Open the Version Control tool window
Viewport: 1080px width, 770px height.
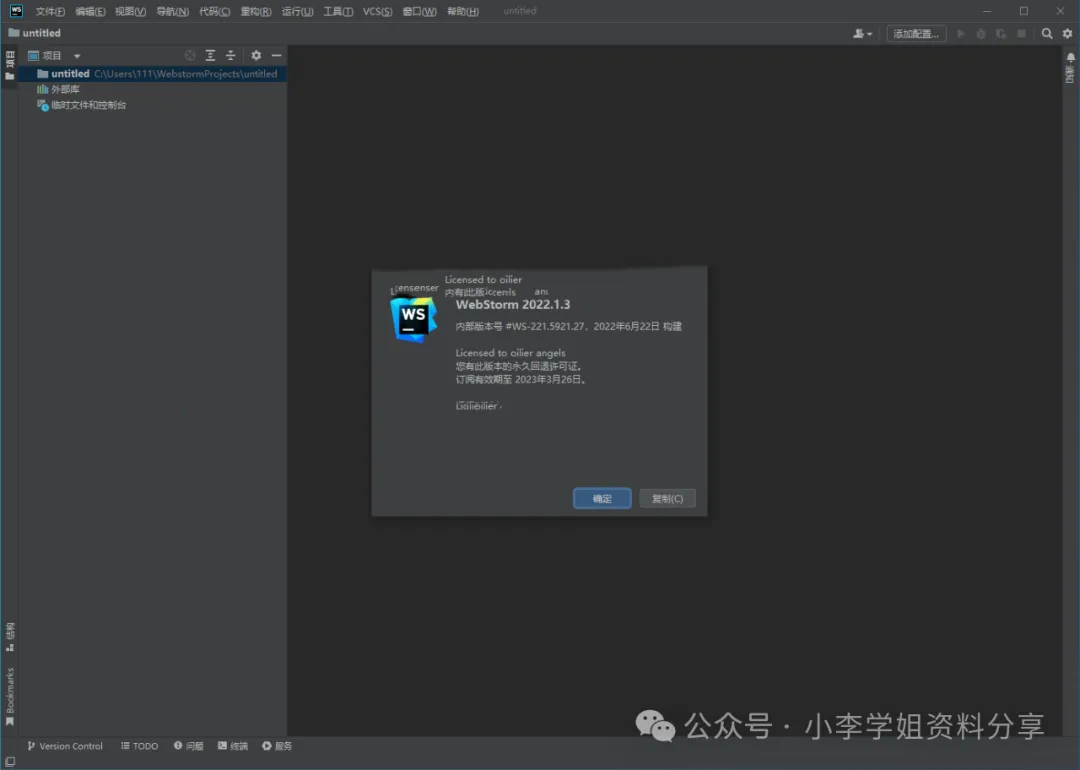click(65, 746)
